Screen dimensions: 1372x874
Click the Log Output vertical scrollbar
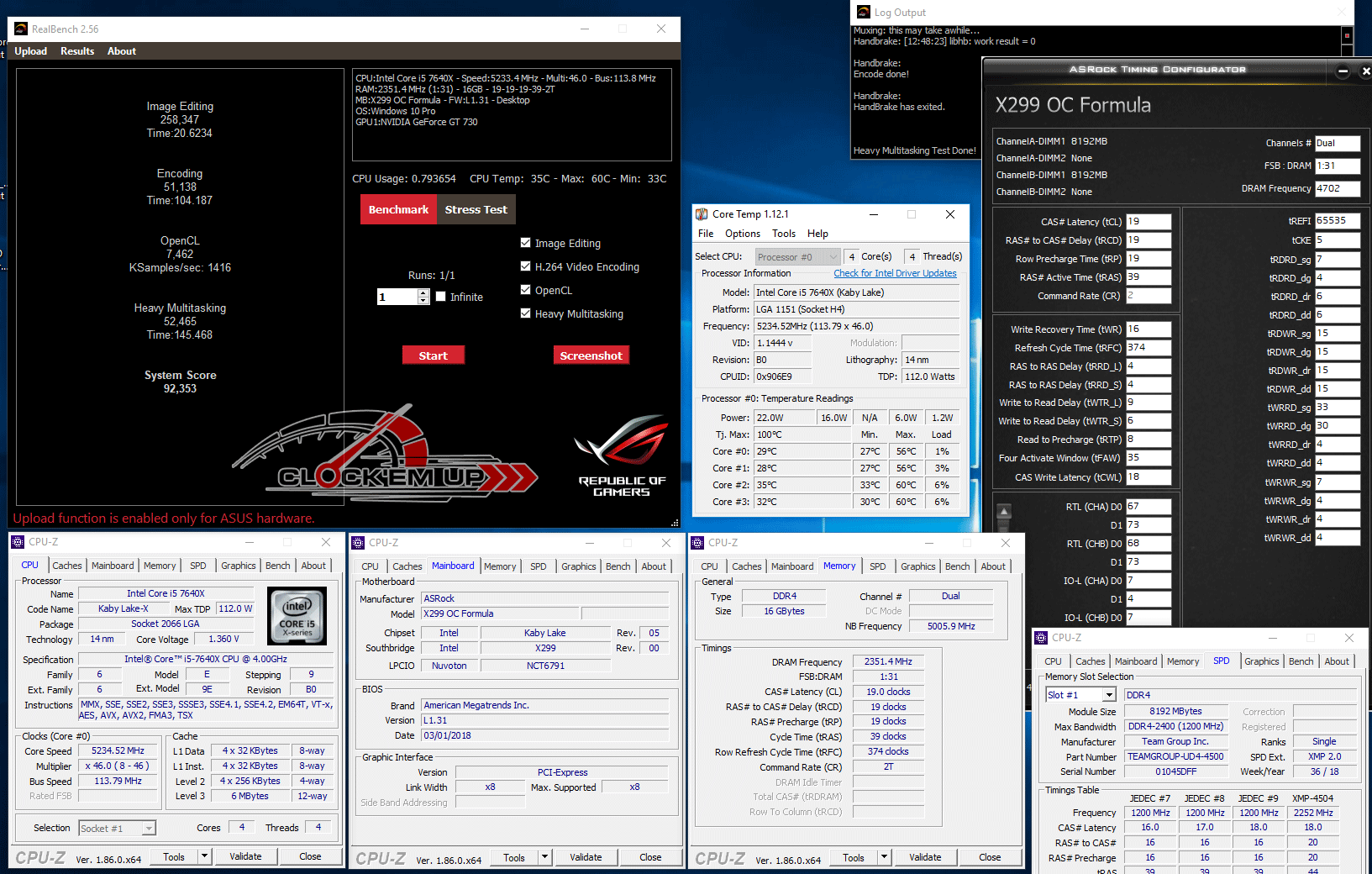1347,38
